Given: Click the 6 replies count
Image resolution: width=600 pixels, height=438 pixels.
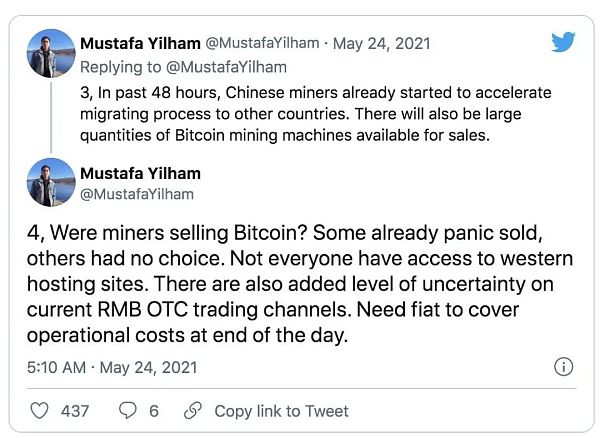Looking at the screenshot, I should click(153, 410).
